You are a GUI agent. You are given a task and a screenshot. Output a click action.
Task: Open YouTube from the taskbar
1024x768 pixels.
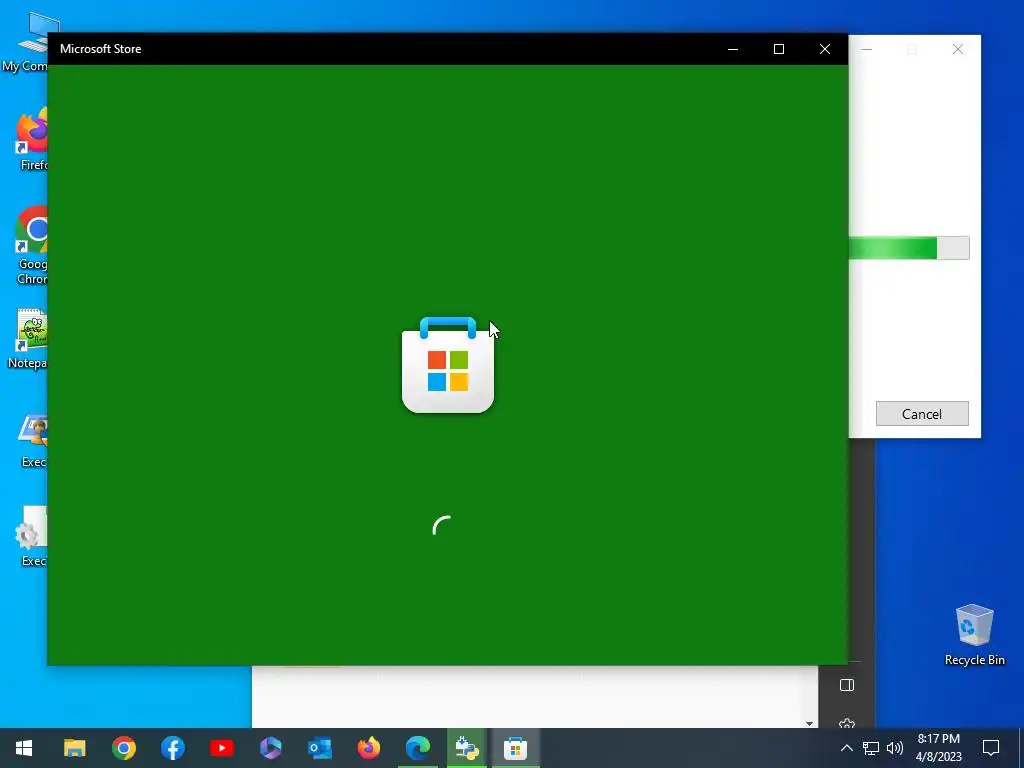pyautogui.click(x=221, y=748)
